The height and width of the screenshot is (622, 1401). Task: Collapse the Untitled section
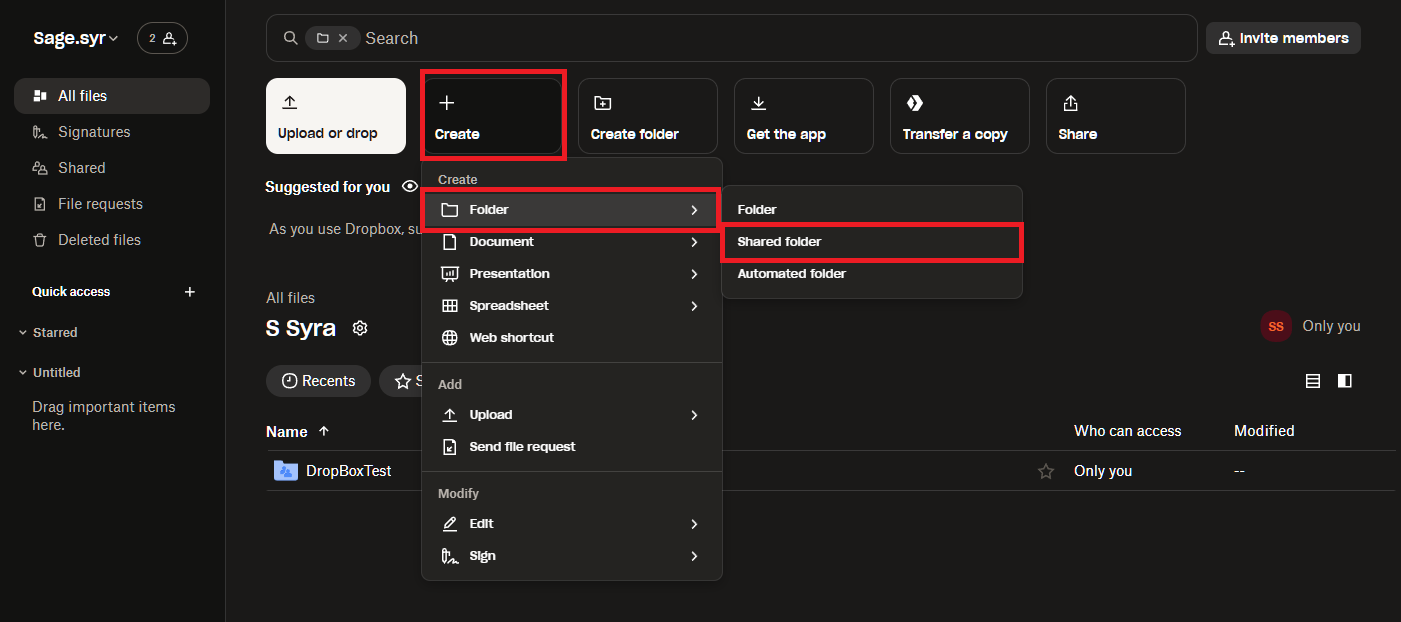click(23, 372)
